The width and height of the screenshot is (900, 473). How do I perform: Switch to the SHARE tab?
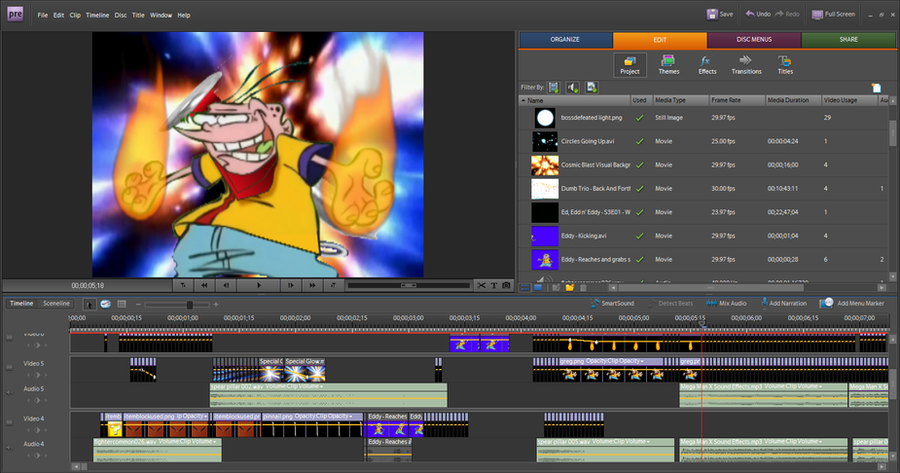click(848, 40)
